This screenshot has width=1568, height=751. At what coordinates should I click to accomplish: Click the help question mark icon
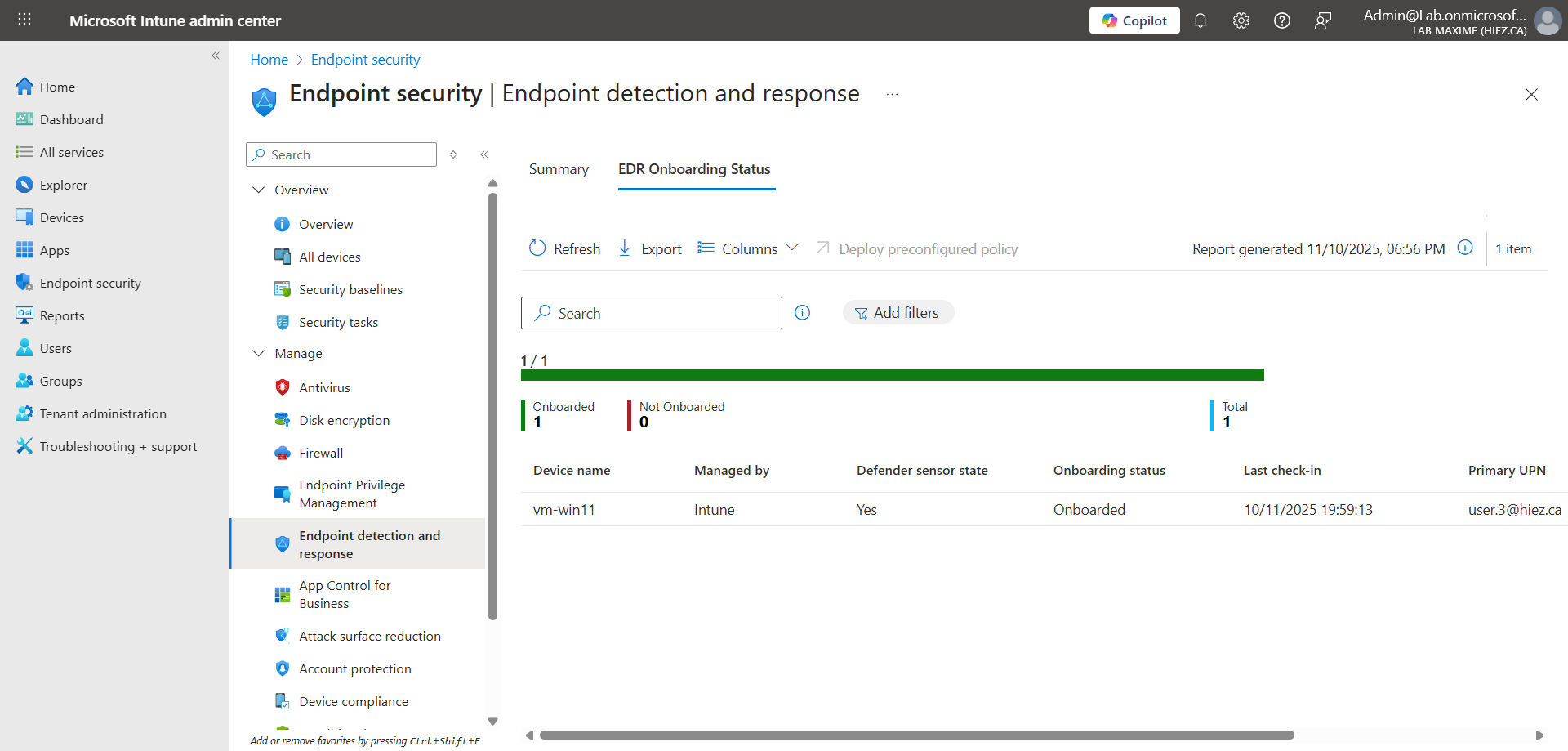(x=1281, y=20)
